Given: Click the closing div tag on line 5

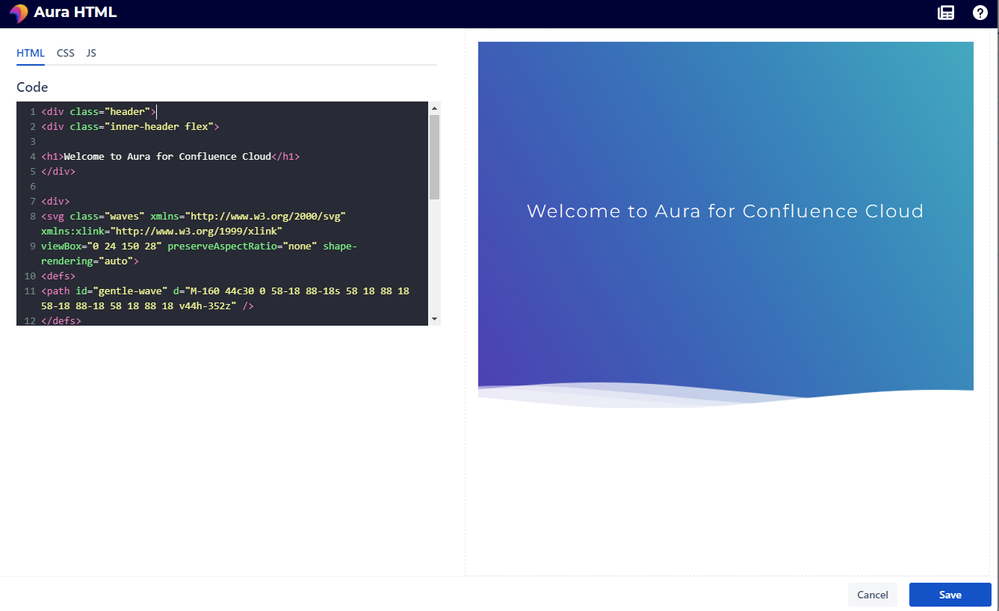Looking at the screenshot, I should tap(58, 171).
